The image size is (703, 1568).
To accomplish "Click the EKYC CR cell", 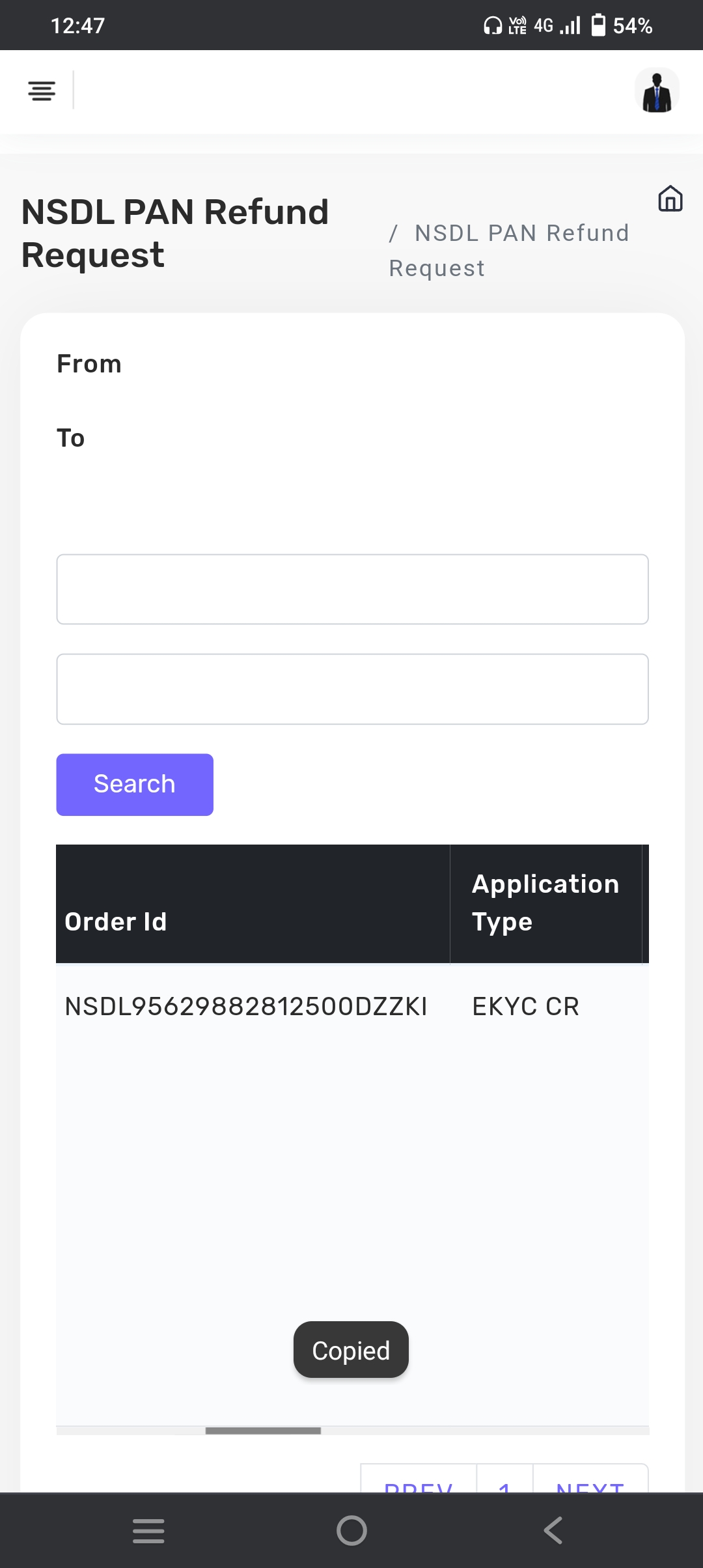I will [x=525, y=1007].
